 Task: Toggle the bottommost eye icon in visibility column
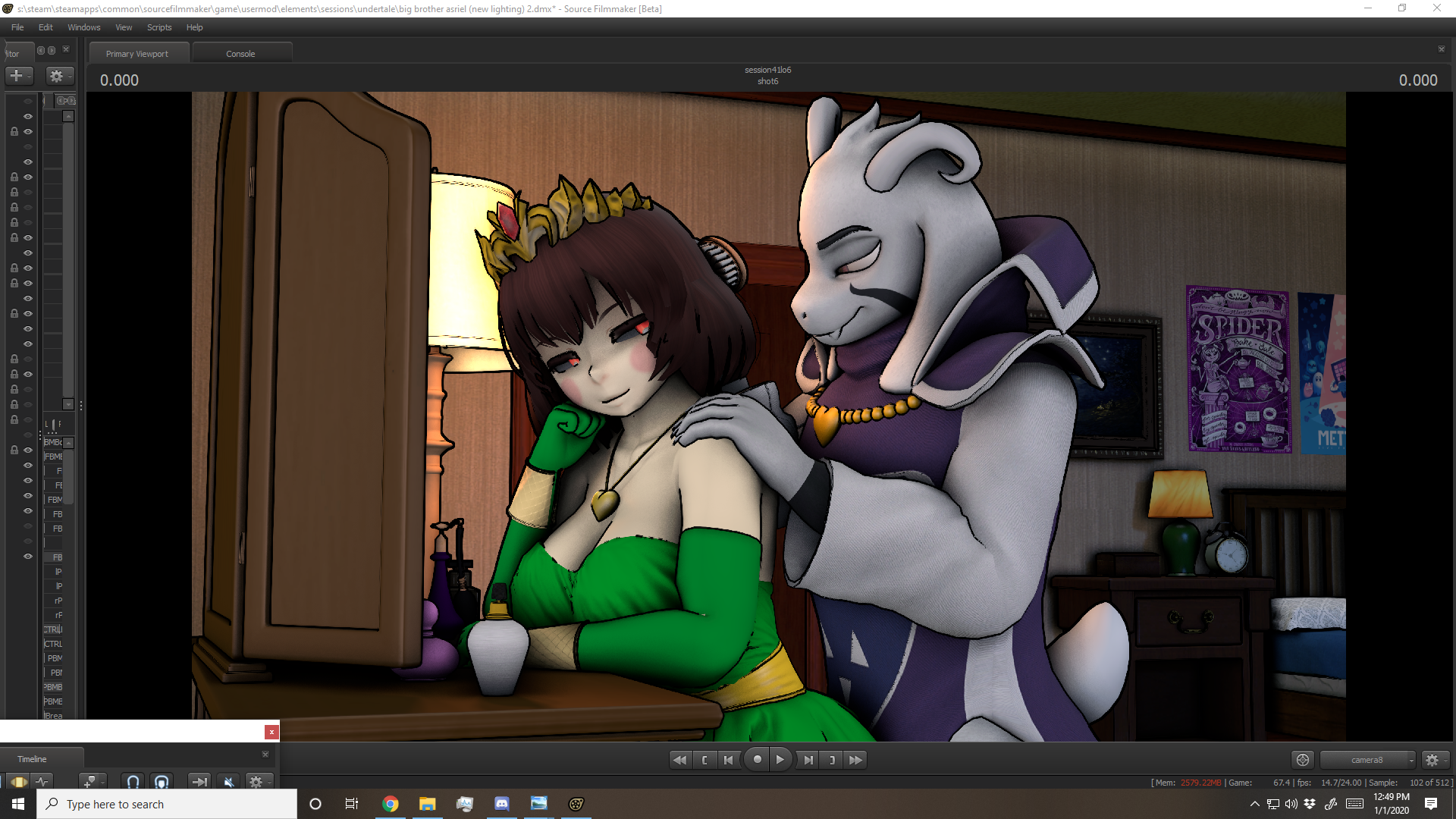tap(28, 557)
